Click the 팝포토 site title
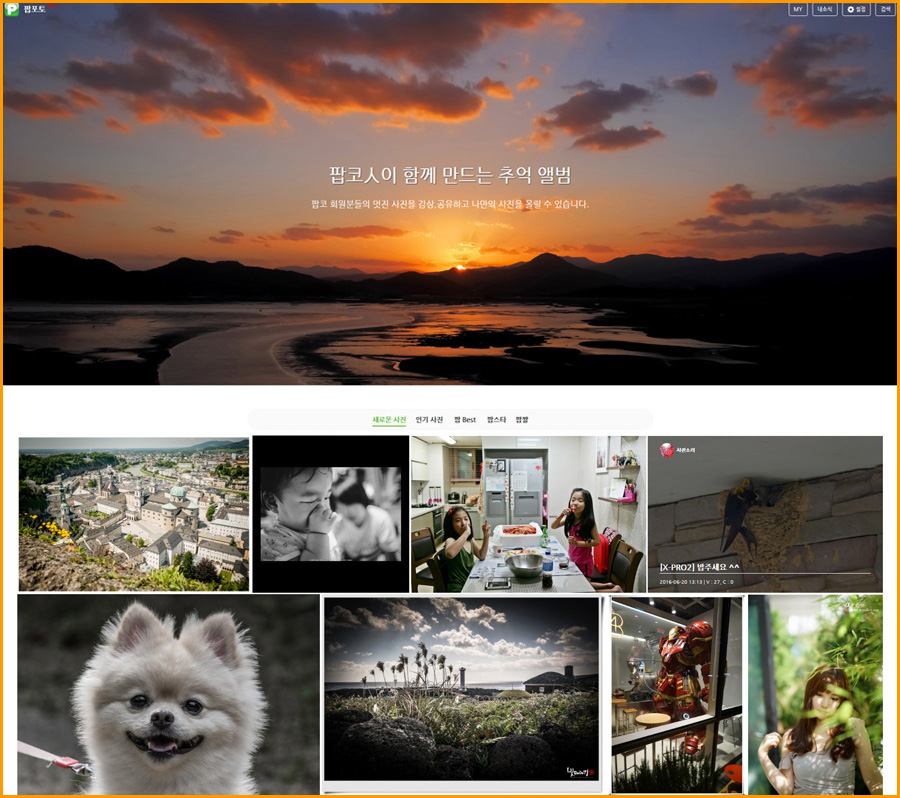900x798 pixels. (x=33, y=10)
